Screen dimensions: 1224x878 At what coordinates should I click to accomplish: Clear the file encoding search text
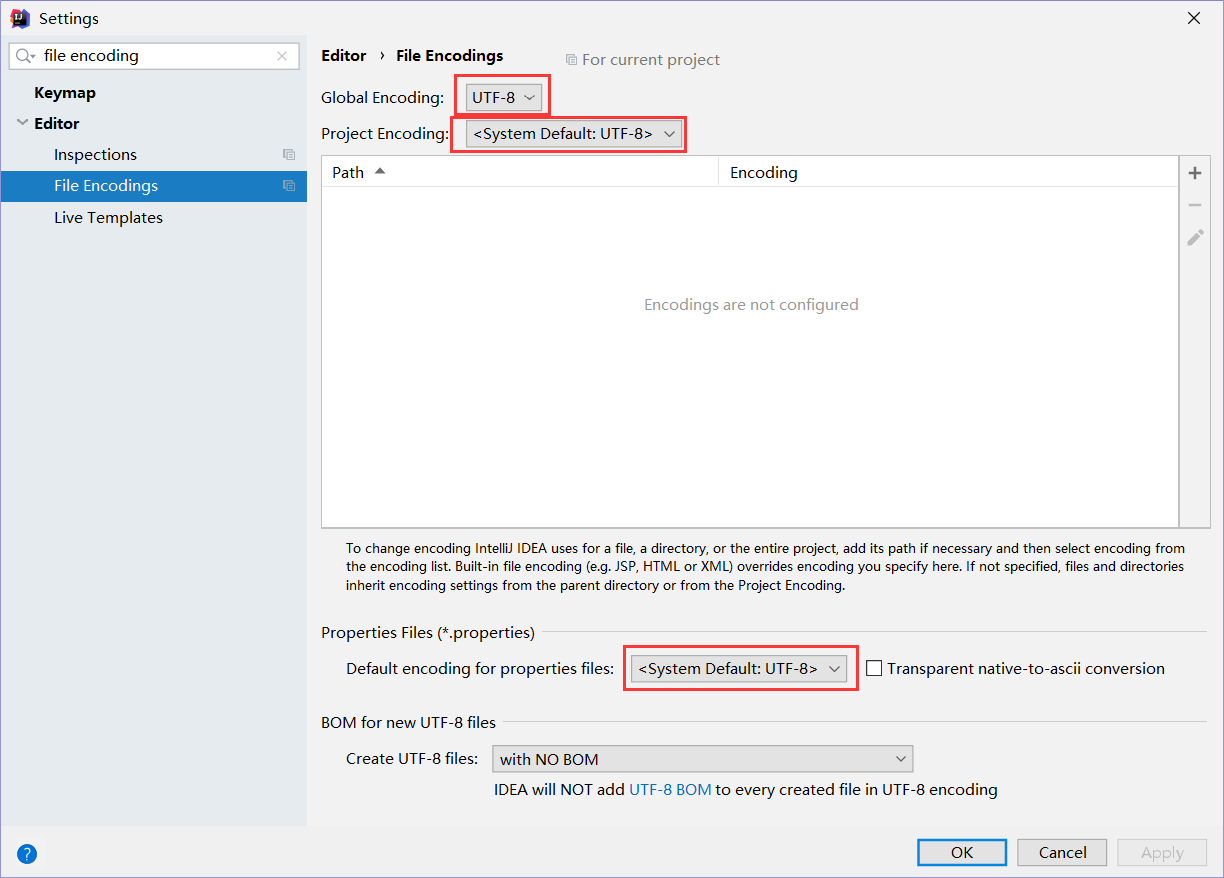282,56
